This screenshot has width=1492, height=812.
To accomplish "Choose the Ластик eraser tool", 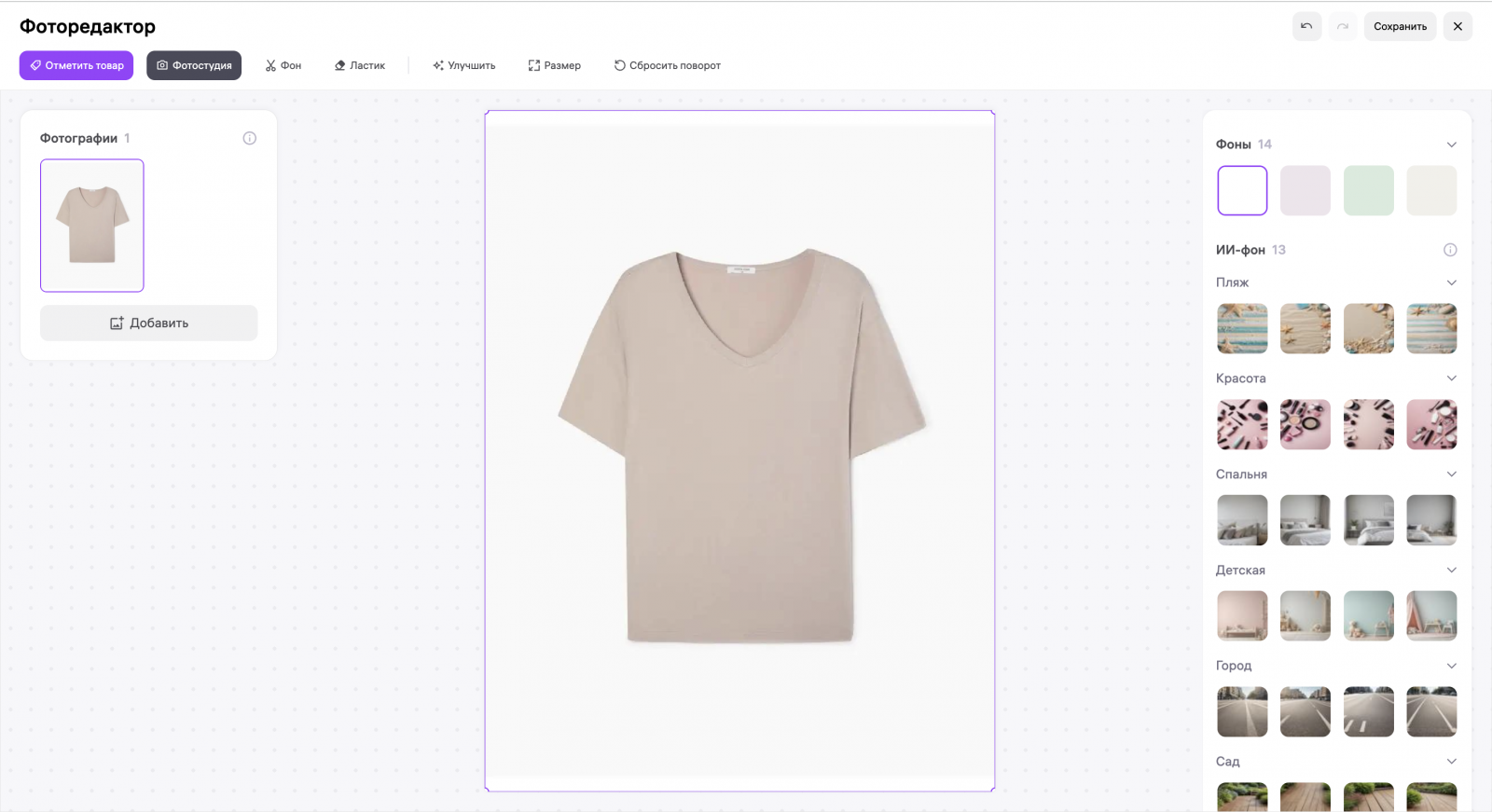I will (360, 65).
